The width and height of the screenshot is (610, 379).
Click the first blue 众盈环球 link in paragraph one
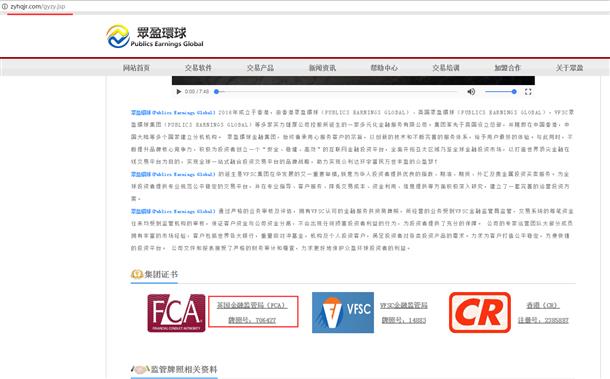tap(173, 112)
